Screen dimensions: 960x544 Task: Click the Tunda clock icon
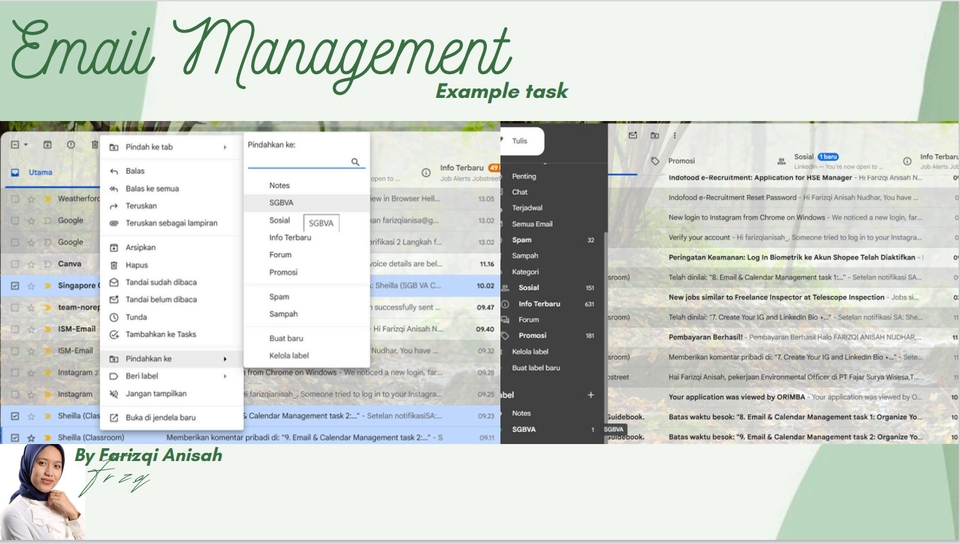[x=114, y=317]
